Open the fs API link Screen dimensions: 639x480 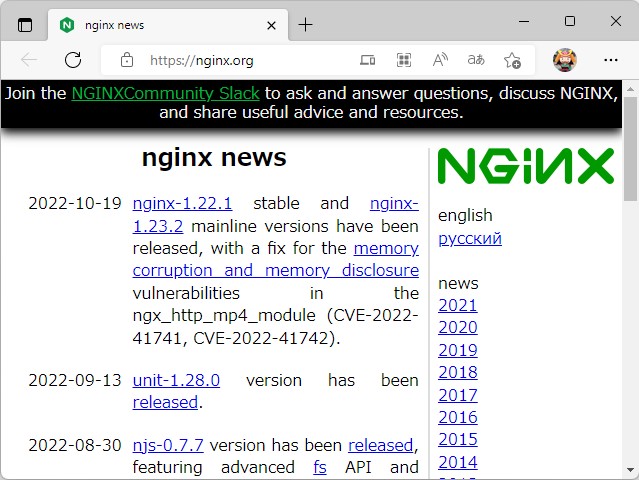click(320, 467)
